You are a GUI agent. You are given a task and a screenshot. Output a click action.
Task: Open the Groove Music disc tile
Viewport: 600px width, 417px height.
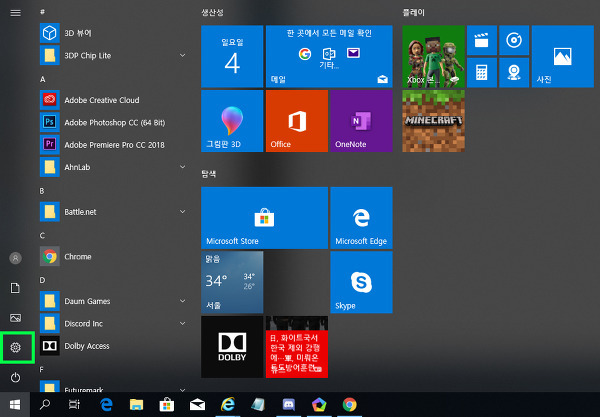pos(514,40)
